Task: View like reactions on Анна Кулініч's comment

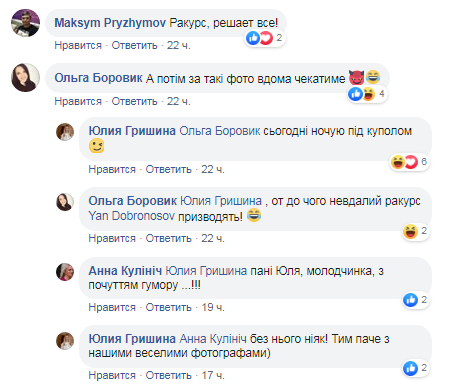Action: point(415,300)
